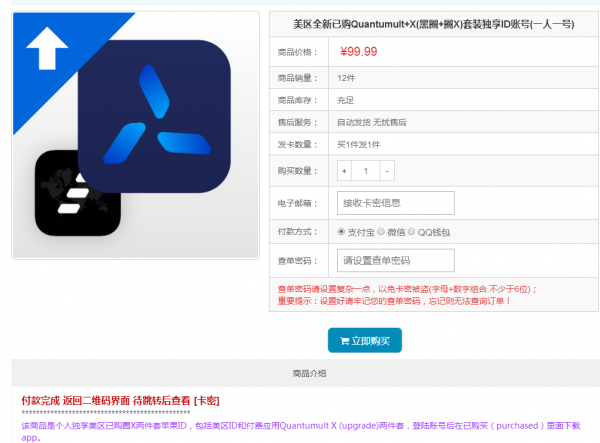600x443 pixels.
Task: Click text 买1件发1件
Action: (359, 145)
